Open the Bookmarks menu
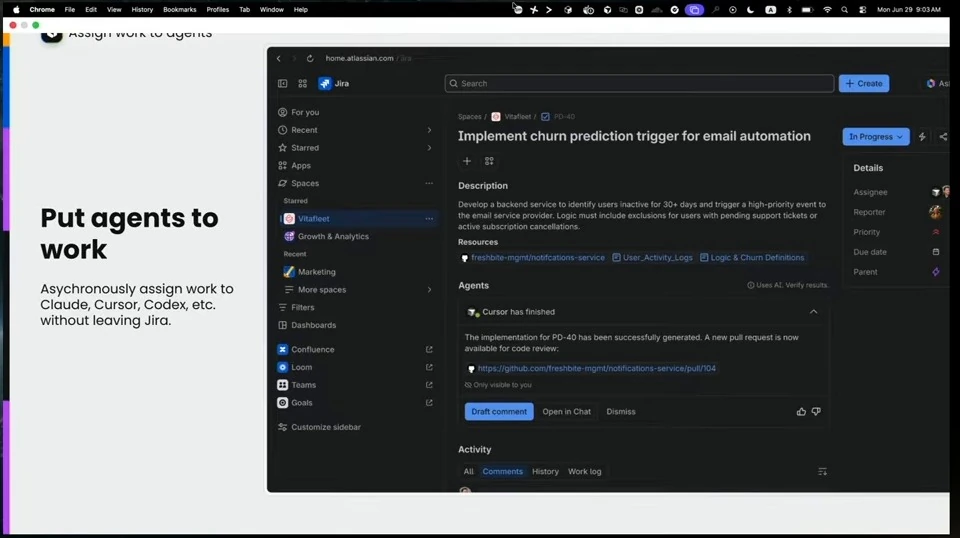 tap(179, 10)
